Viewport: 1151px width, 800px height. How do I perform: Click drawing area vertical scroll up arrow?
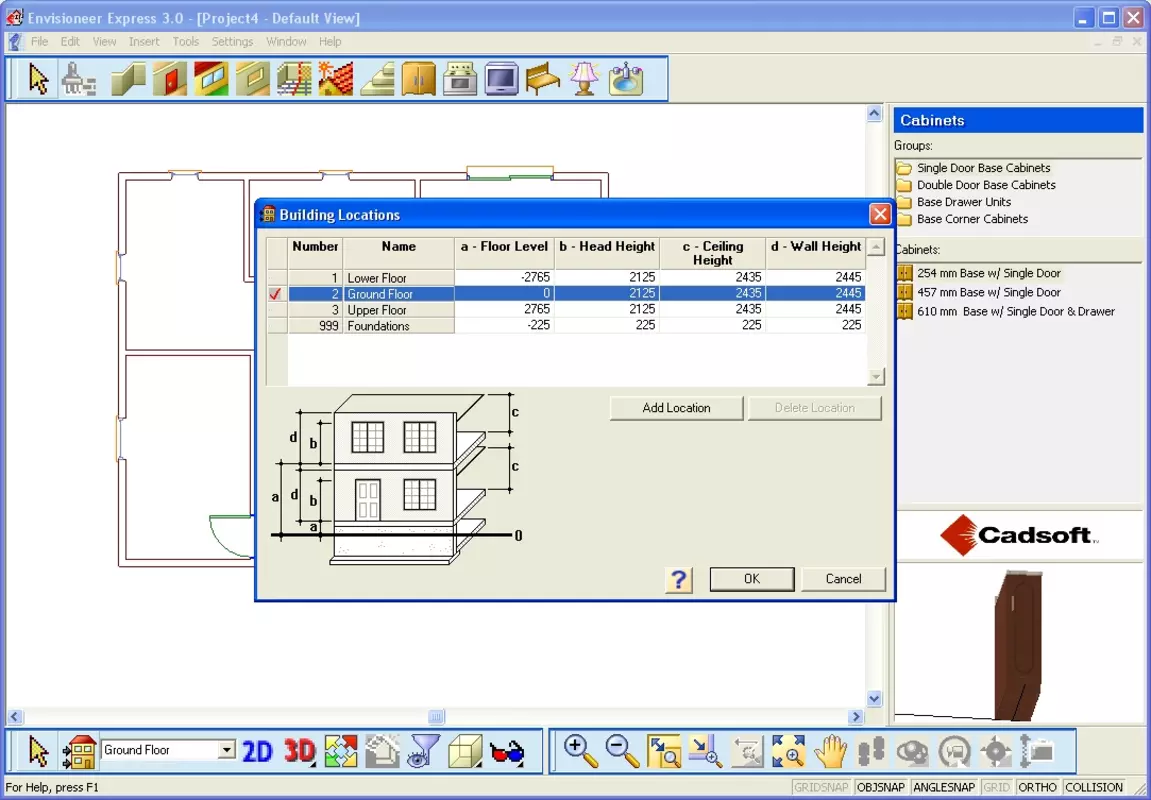click(874, 113)
